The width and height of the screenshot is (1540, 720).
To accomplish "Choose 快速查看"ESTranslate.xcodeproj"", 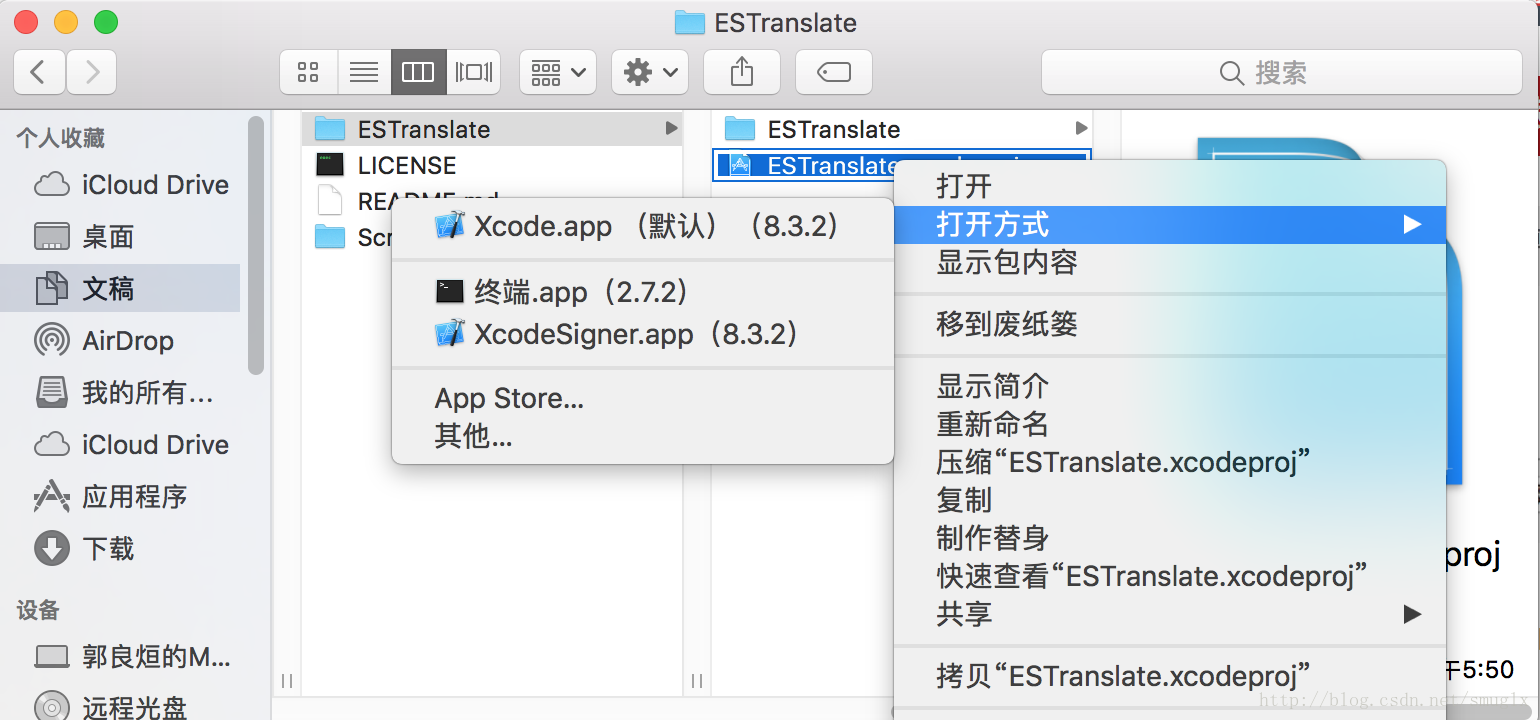I will [1170, 576].
